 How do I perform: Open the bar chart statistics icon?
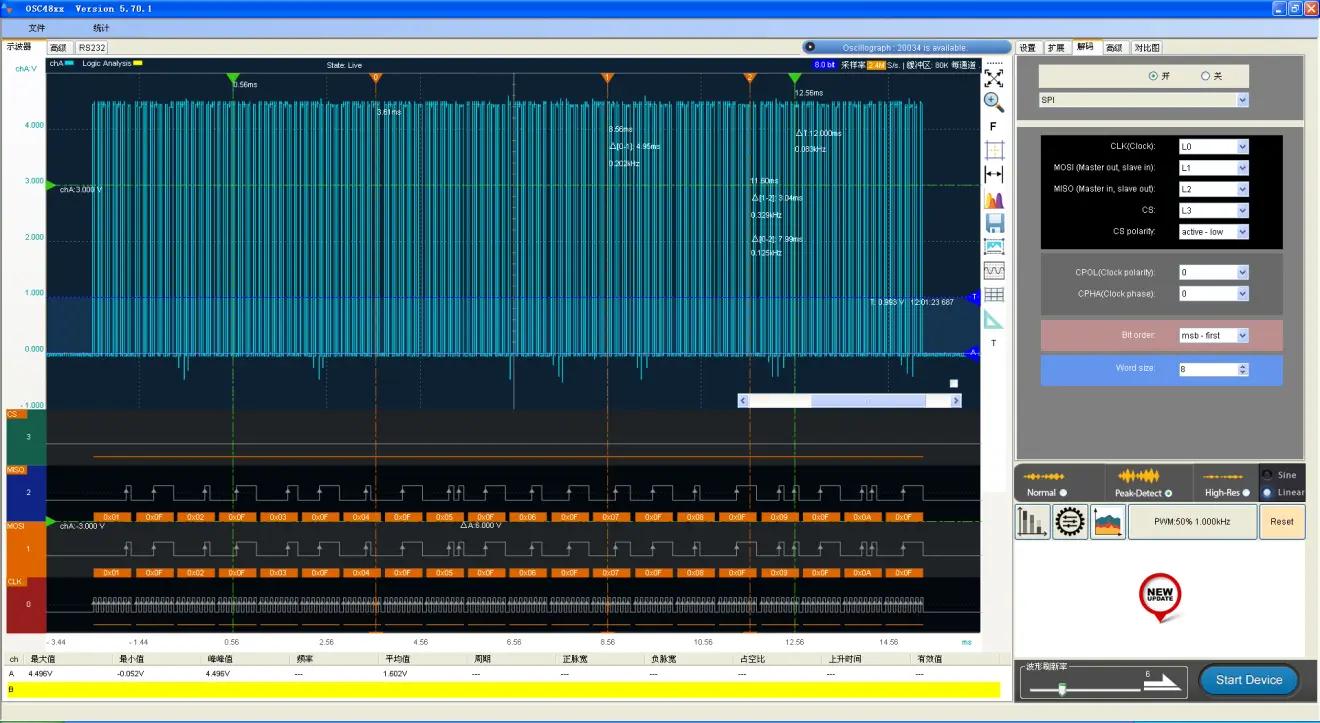[1032, 522]
